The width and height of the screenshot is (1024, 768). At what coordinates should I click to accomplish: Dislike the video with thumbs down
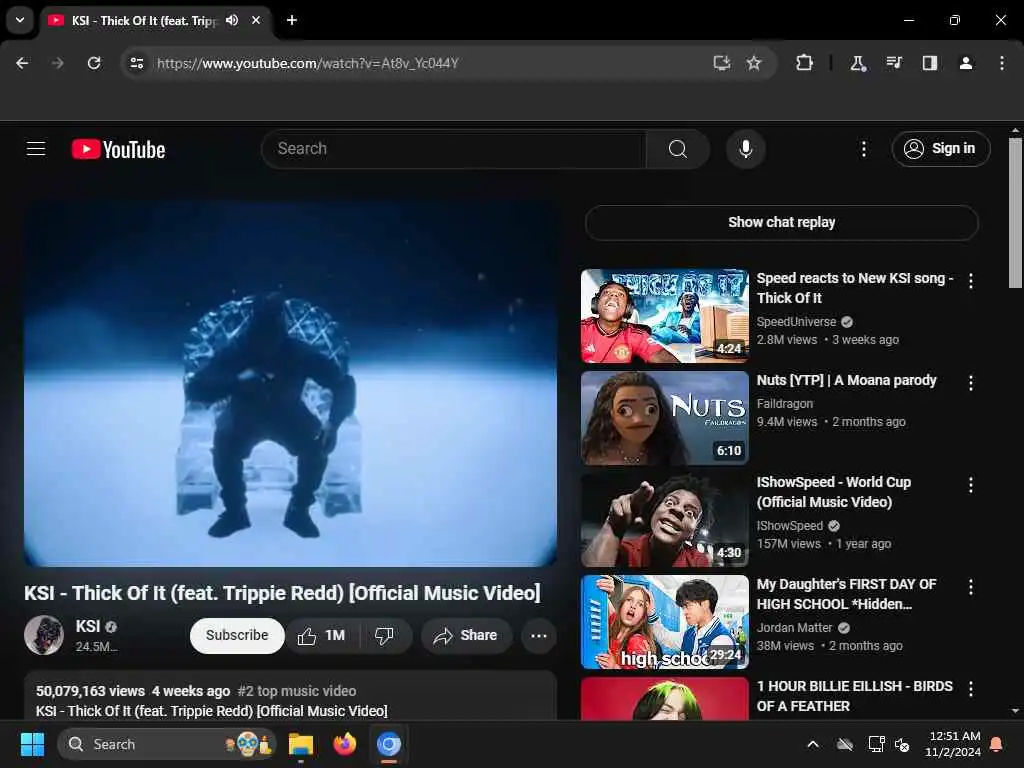[385, 635]
